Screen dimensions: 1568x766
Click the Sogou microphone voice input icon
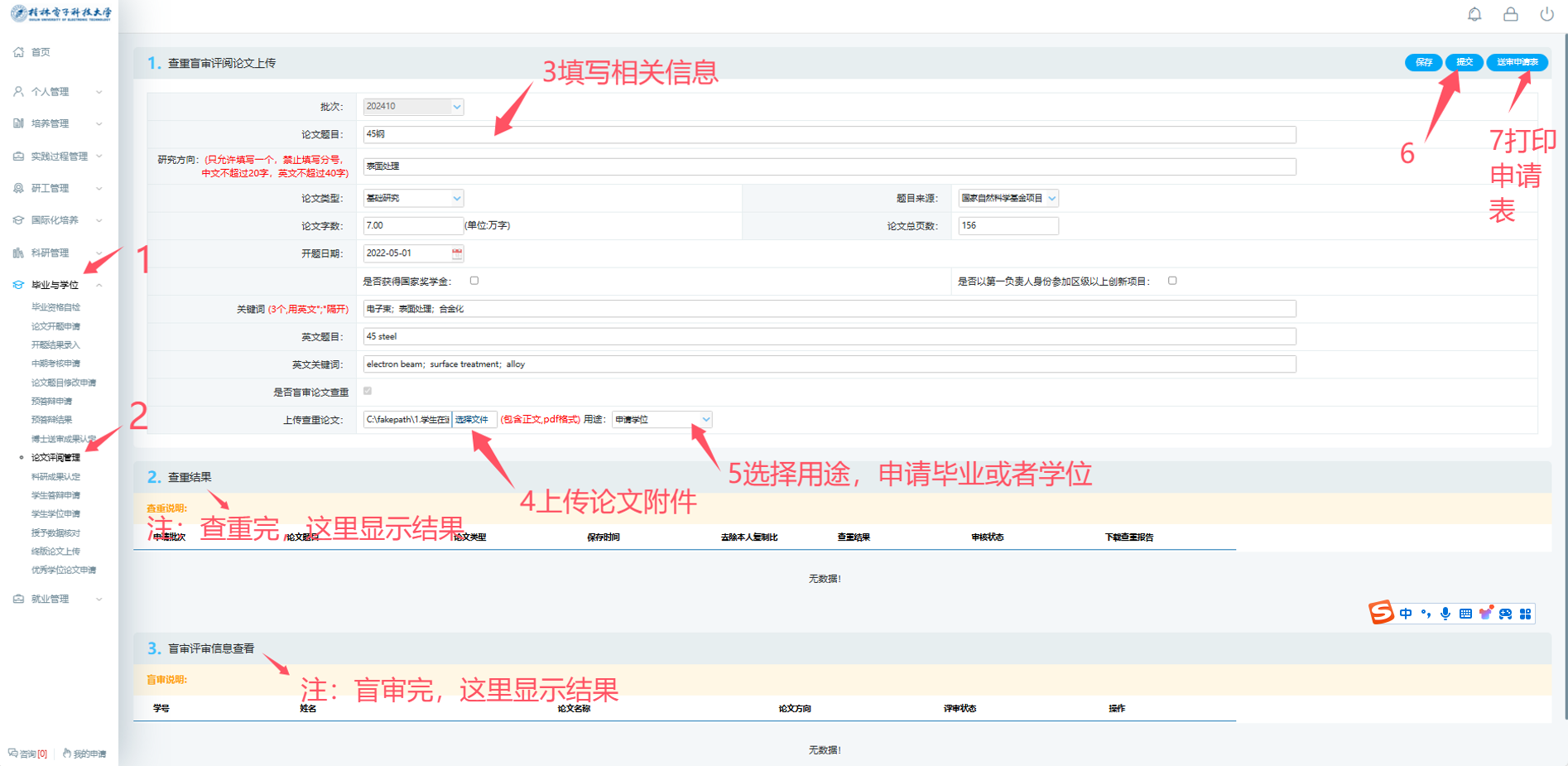click(x=1445, y=614)
